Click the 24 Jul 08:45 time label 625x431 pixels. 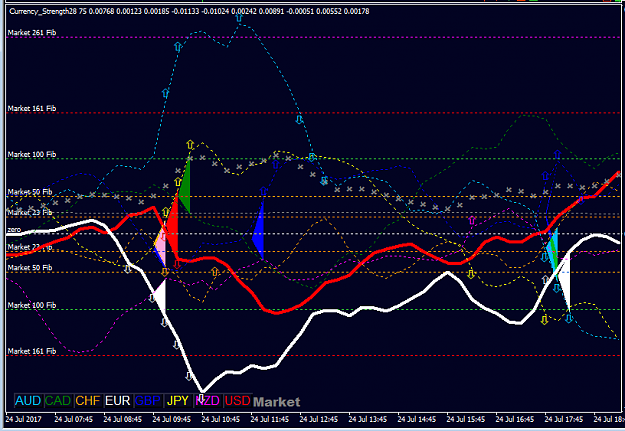122,419
